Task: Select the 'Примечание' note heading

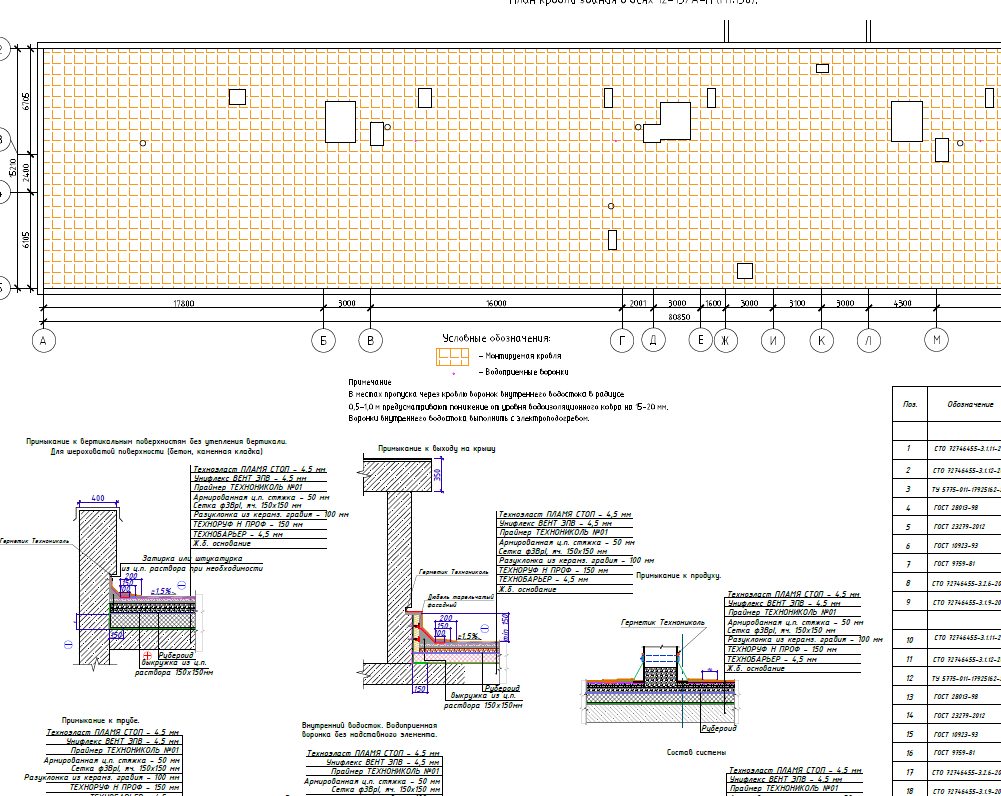Action: click(x=369, y=382)
